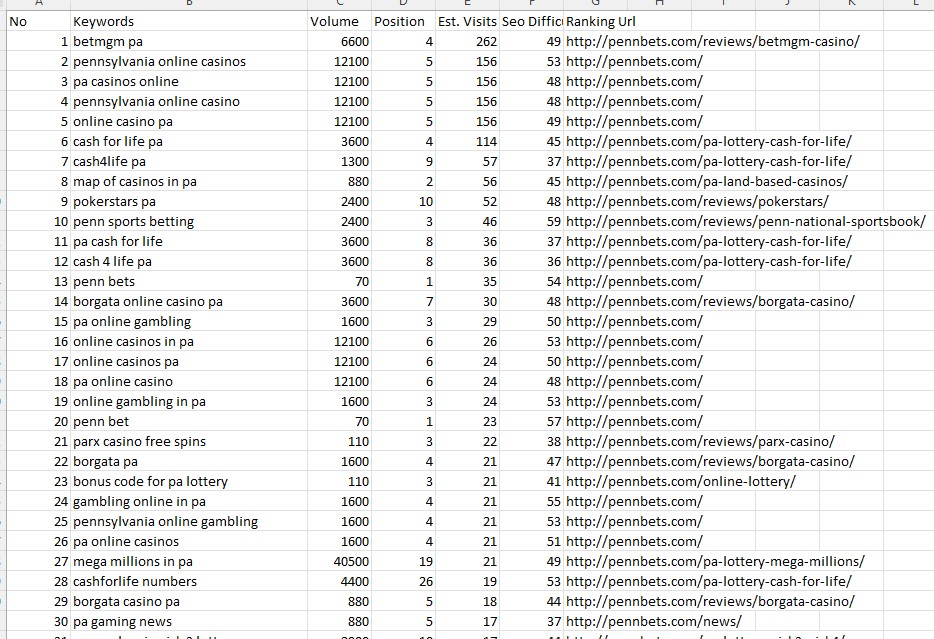Select the 'borgata pa' keyword cell
Image resolution: width=934 pixels, height=639 pixels.
[189, 462]
